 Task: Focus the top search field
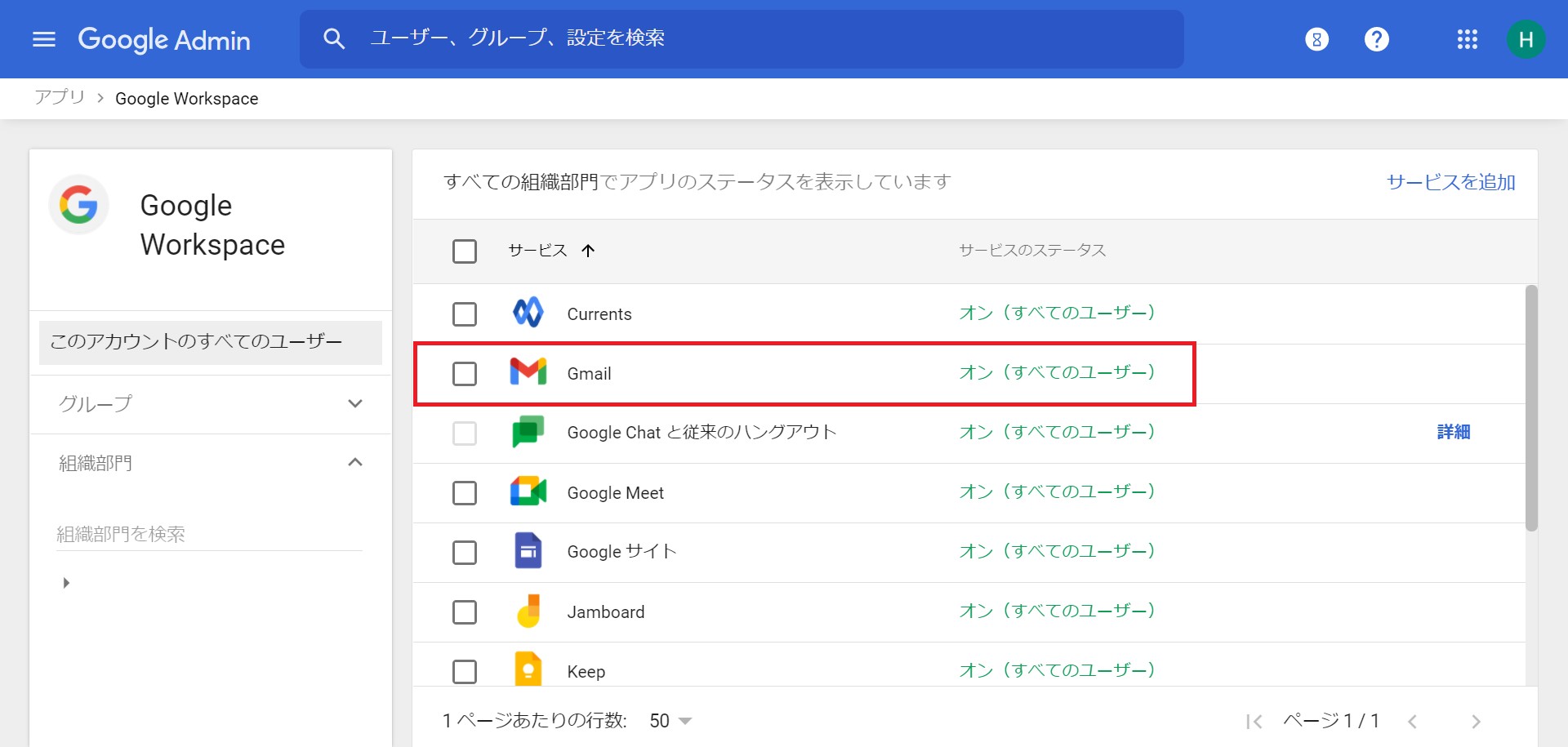pyautogui.click(x=742, y=39)
